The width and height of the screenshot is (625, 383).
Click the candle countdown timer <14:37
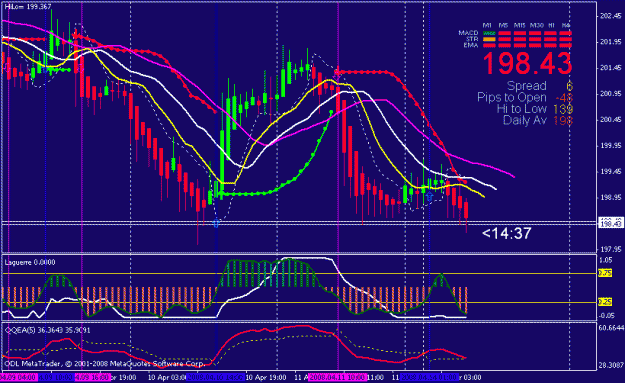(507, 234)
